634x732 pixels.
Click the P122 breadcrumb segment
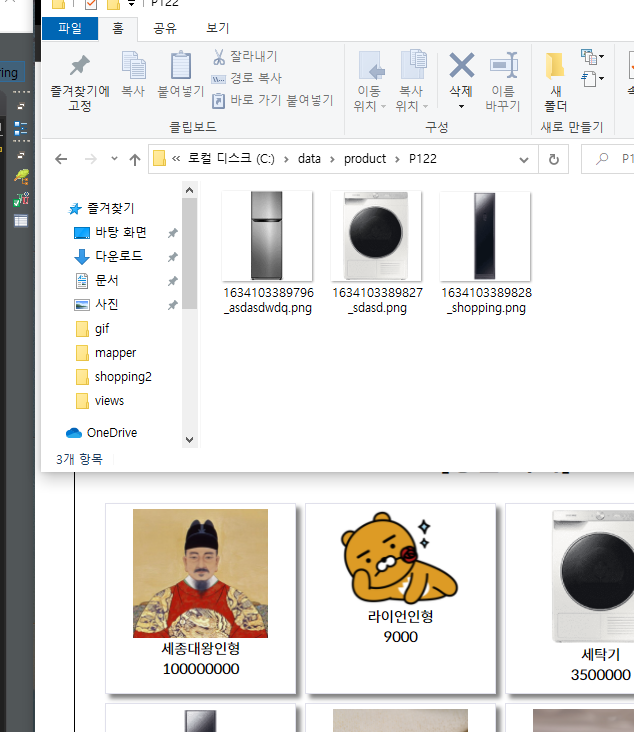click(423, 159)
